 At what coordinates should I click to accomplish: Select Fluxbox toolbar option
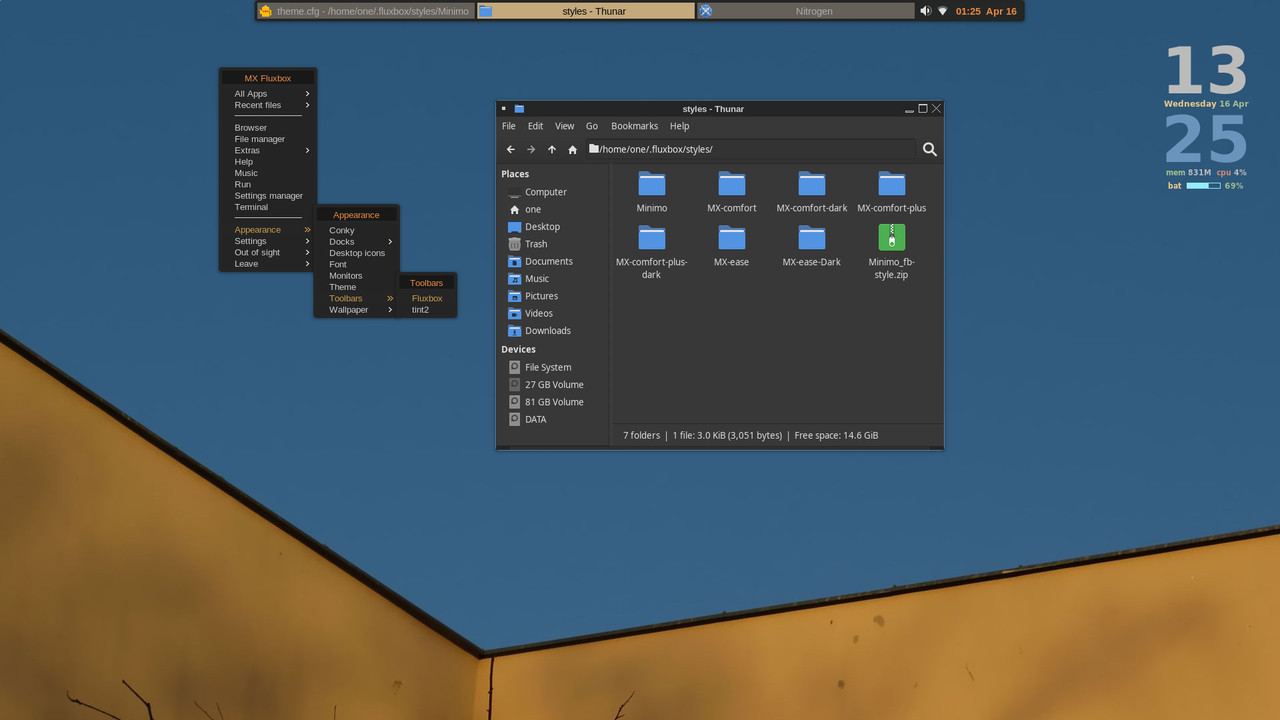[x=428, y=298]
